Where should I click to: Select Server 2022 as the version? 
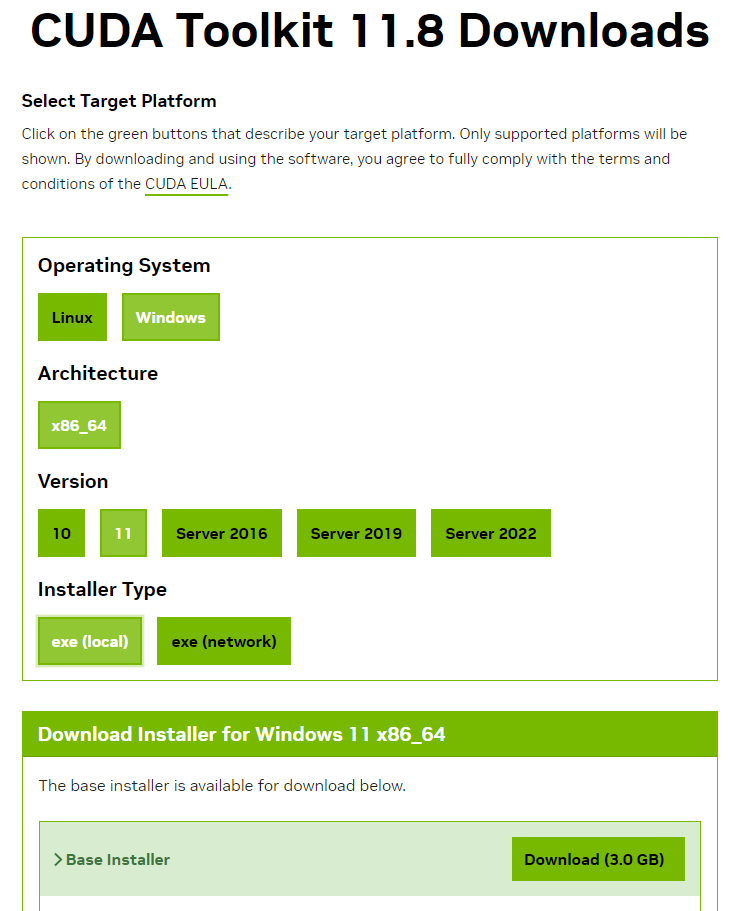490,532
